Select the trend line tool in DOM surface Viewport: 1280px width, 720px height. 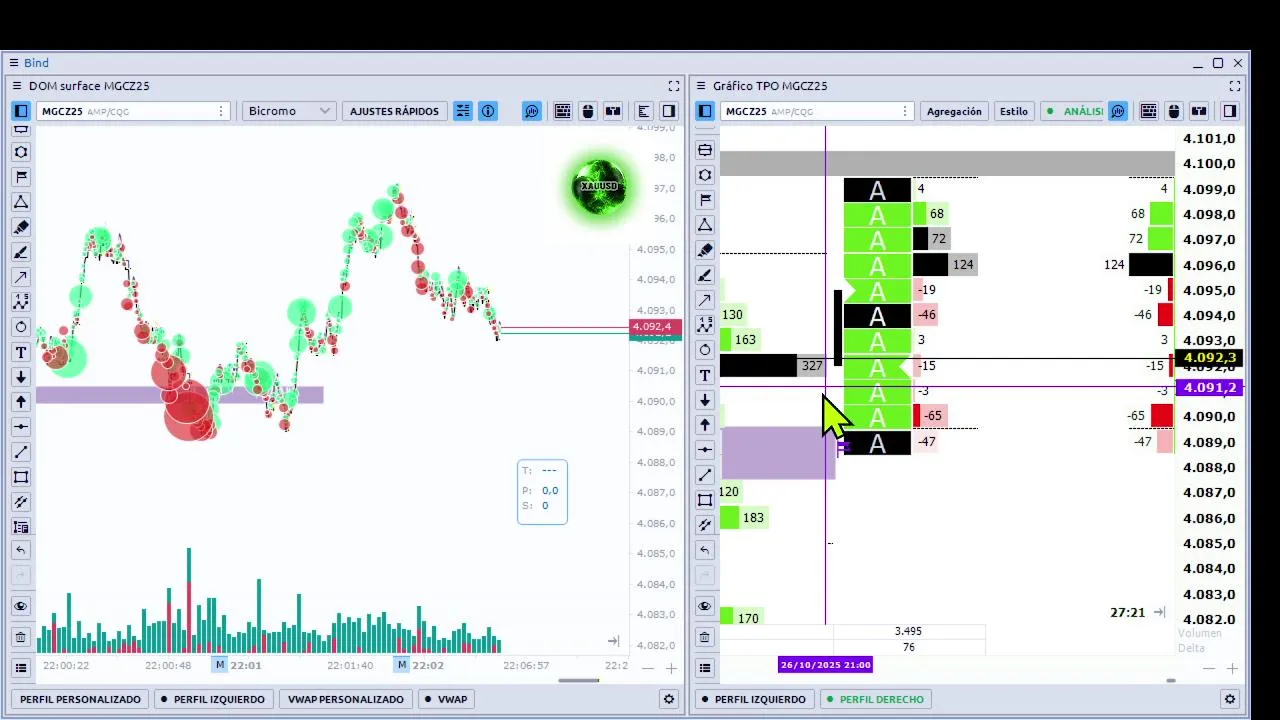(20, 452)
